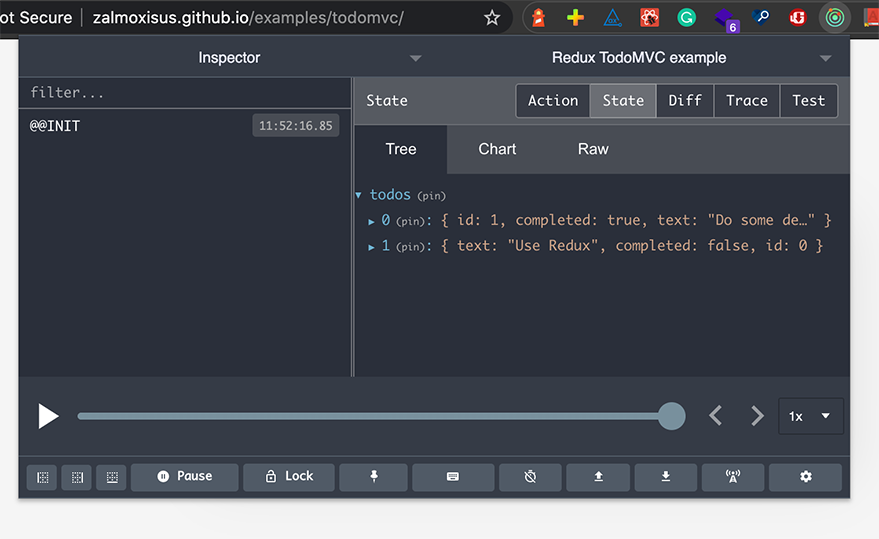The height and width of the screenshot is (539, 879).
Task: Click the blue triangle axe extension icon
Action: tap(612, 18)
